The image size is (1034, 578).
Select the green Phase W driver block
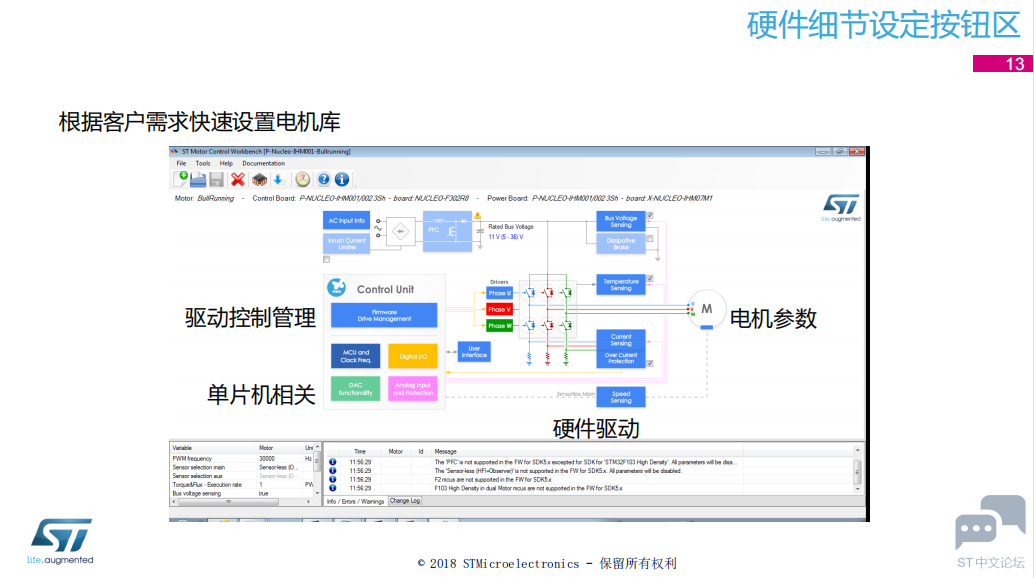[499, 326]
